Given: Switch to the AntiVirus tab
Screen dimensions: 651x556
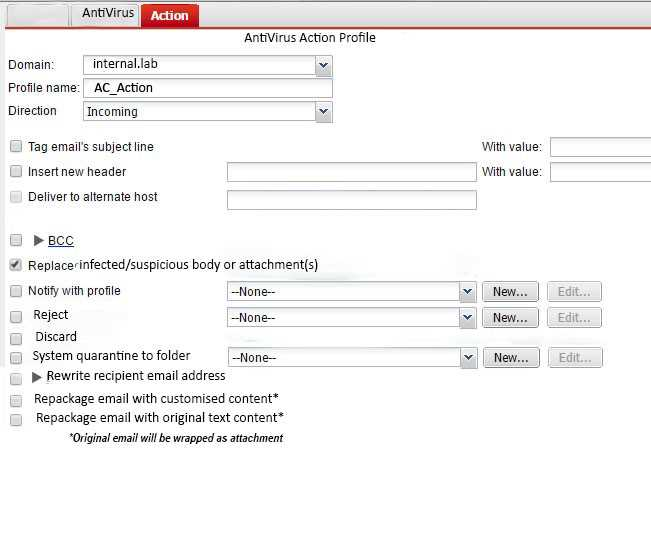Looking at the screenshot, I should 107,14.
